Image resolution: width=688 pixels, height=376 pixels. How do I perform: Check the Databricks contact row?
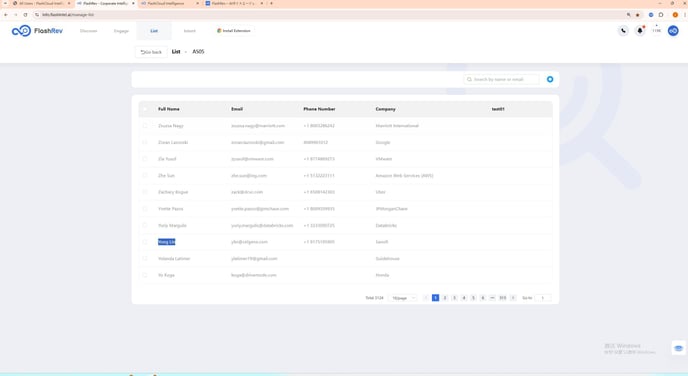point(145,225)
